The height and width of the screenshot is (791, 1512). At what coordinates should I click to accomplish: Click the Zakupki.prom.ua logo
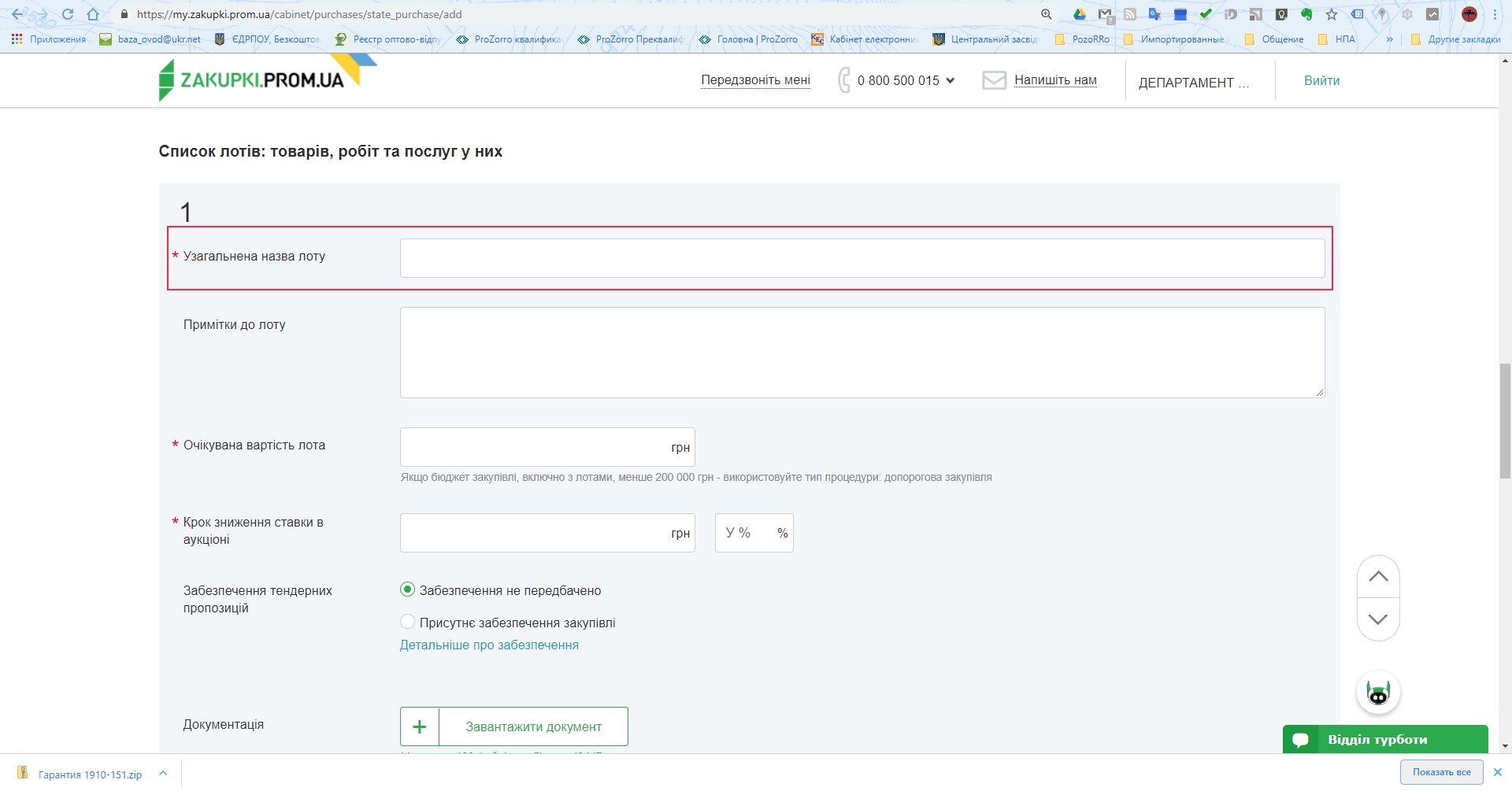tap(252, 80)
